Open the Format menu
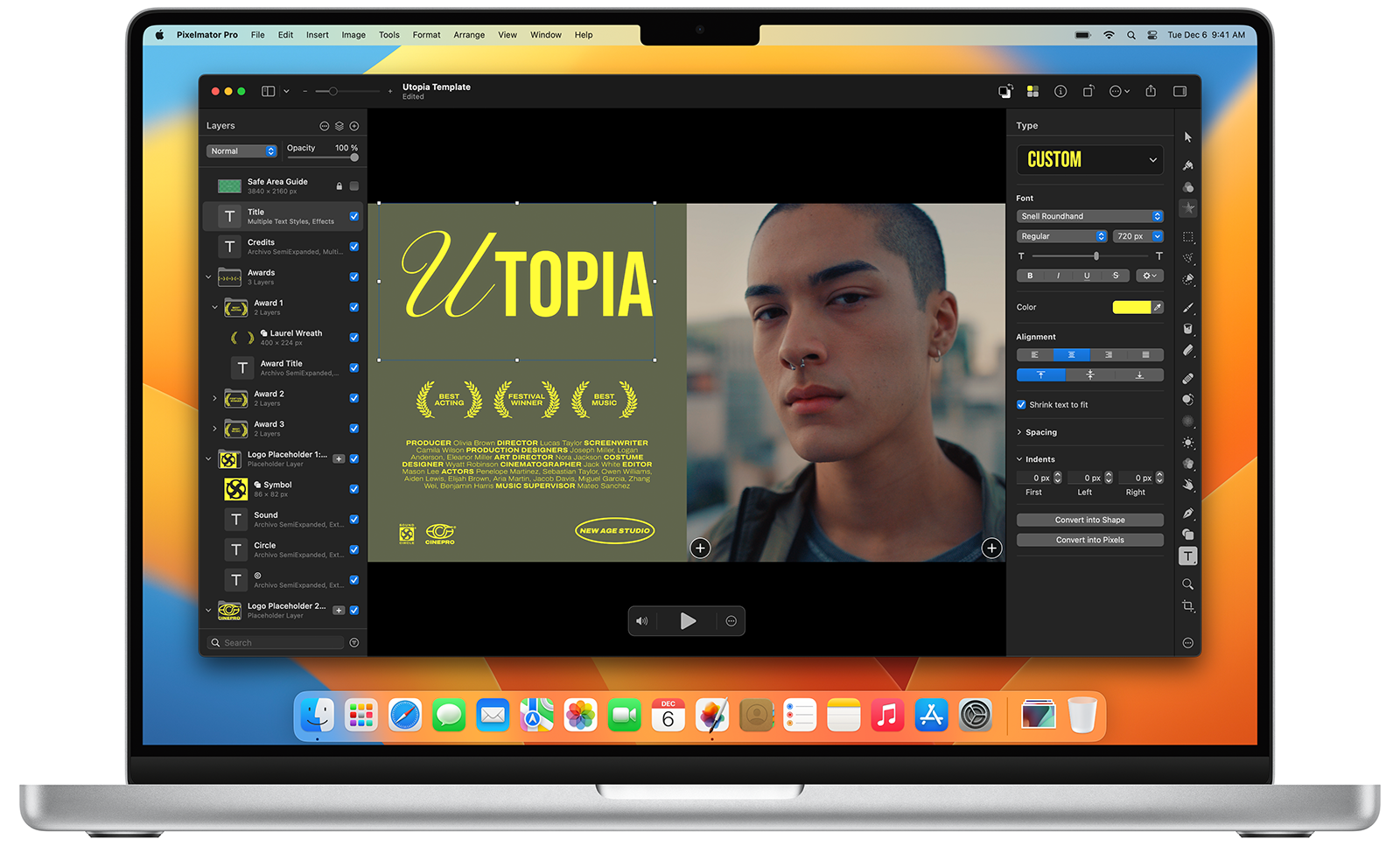The height and width of the screenshot is (846, 1400). (x=427, y=35)
